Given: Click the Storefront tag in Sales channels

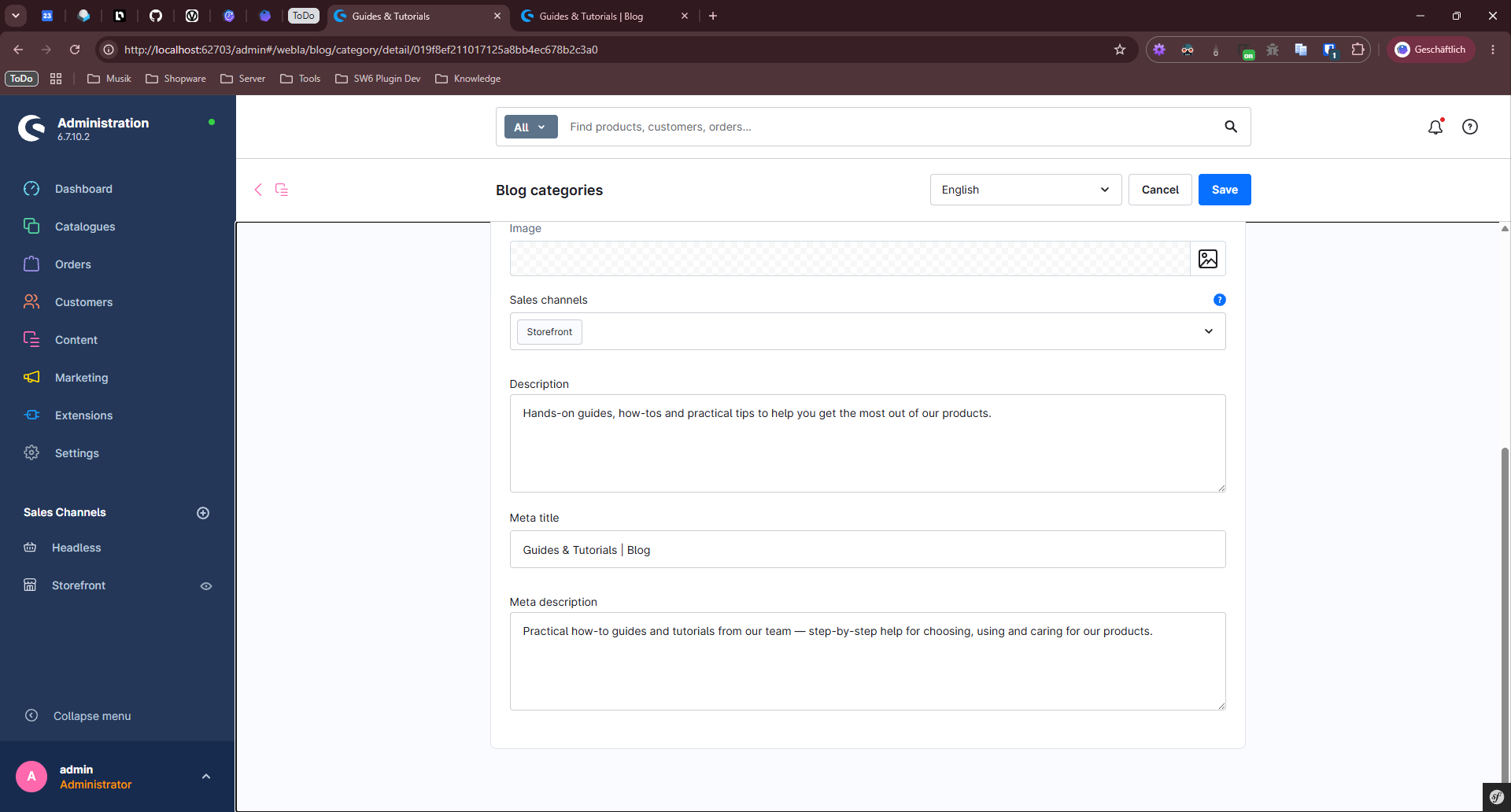Looking at the screenshot, I should [549, 332].
